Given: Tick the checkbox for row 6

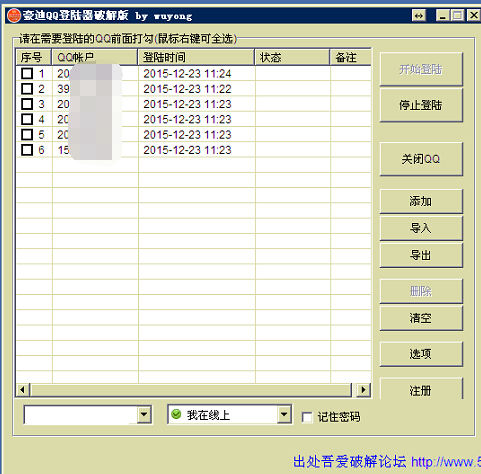Looking at the screenshot, I should (x=27, y=150).
